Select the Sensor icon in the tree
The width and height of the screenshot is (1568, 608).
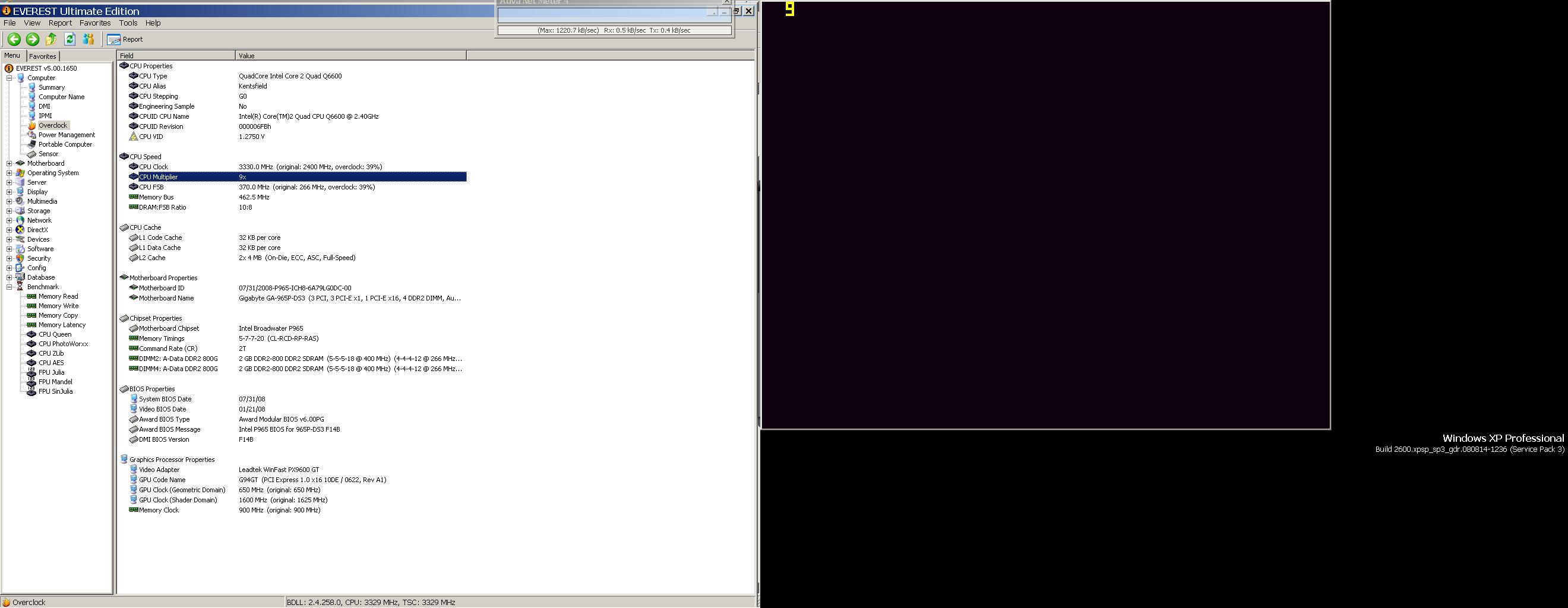(x=31, y=154)
